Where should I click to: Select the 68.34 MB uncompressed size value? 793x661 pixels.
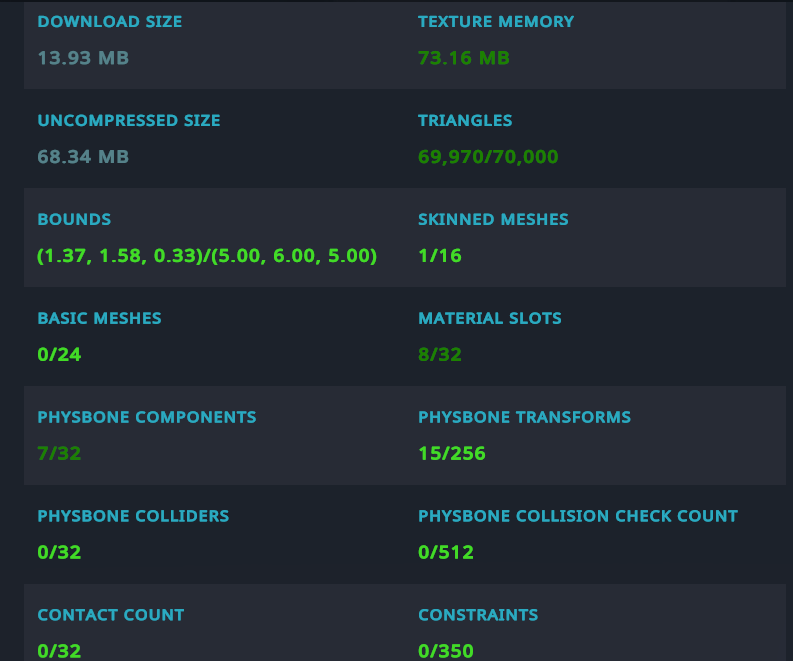(83, 157)
